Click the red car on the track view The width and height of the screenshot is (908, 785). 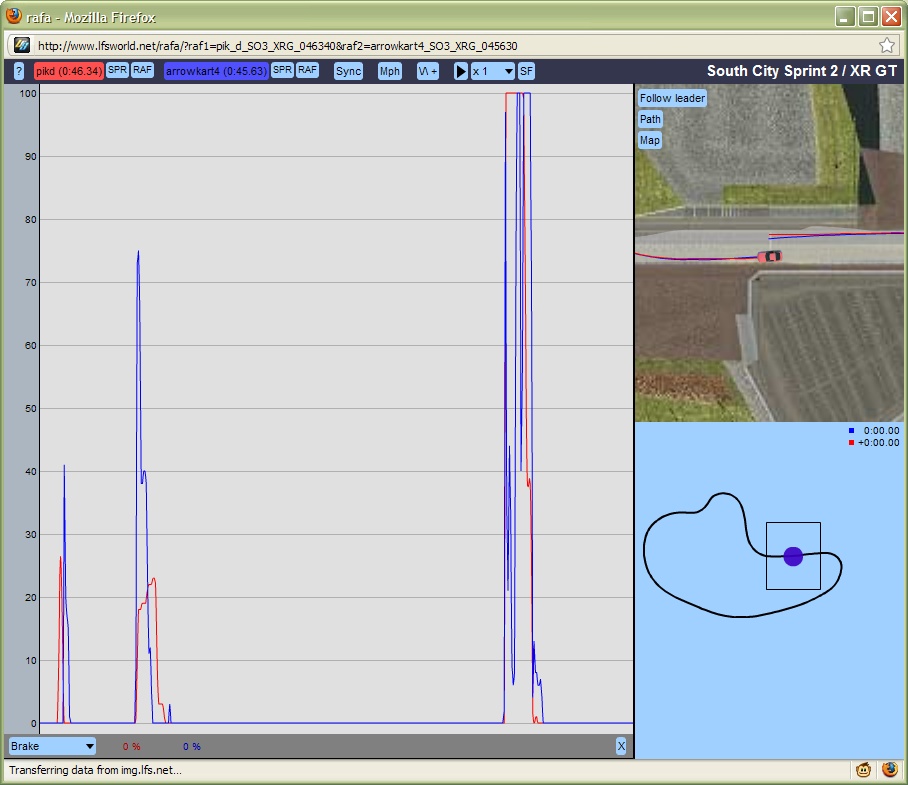coord(770,256)
